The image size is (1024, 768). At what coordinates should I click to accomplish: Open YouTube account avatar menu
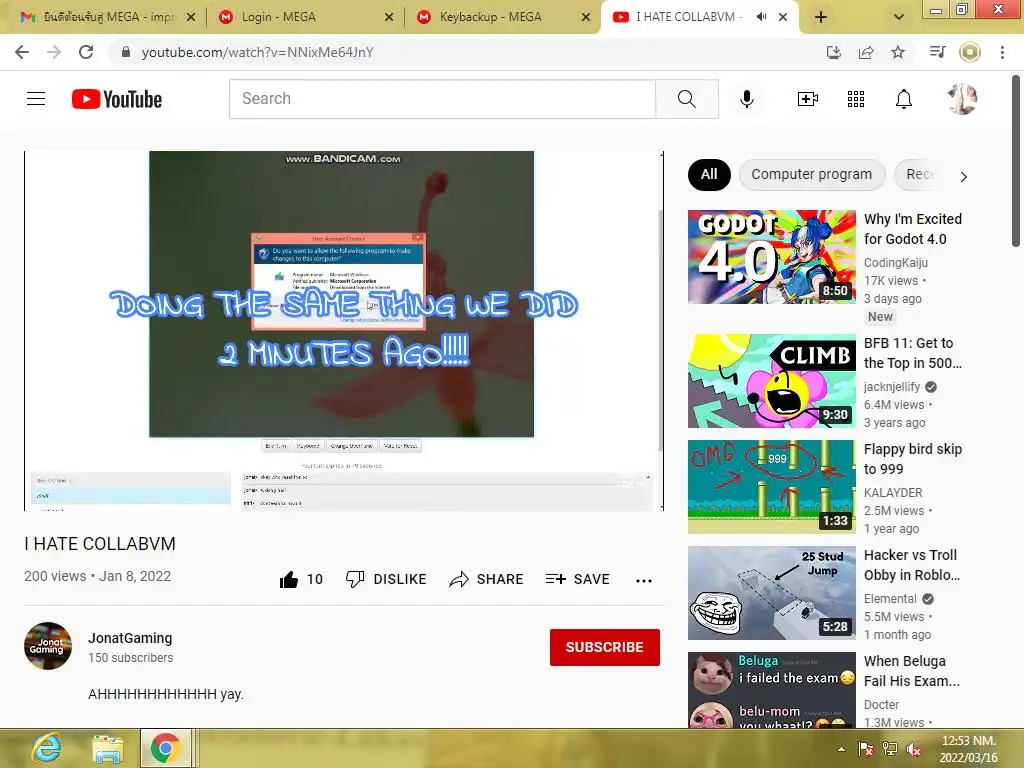pyautogui.click(x=962, y=99)
